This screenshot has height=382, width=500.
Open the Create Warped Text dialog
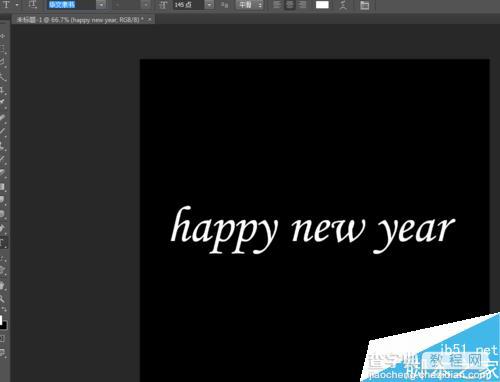click(x=343, y=5)
